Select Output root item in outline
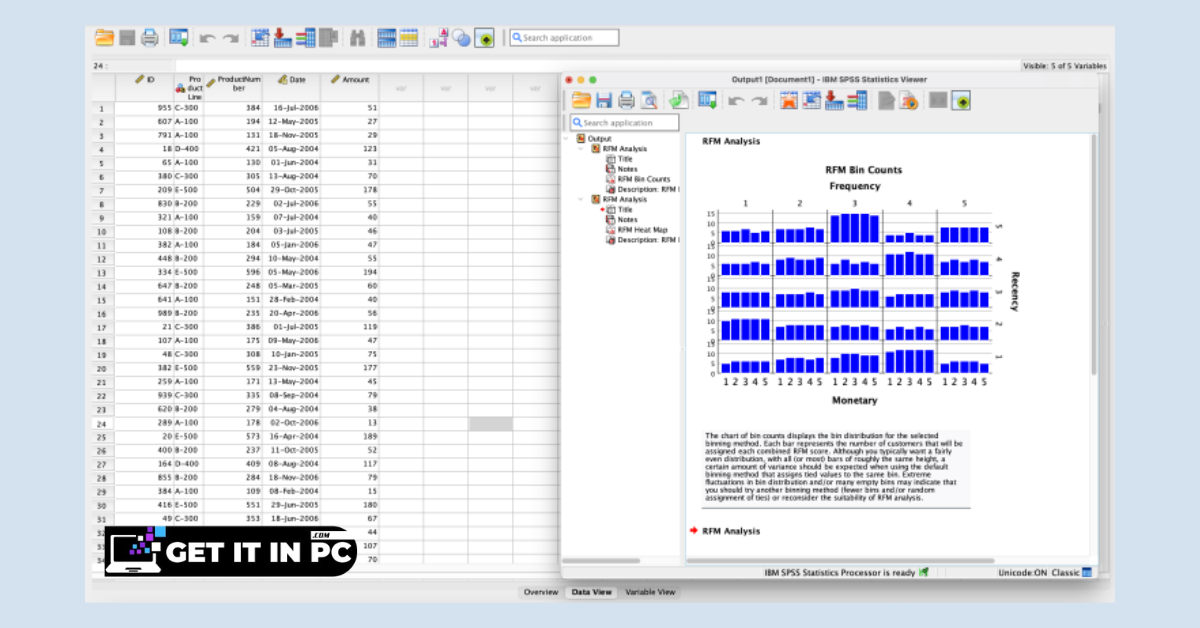Screen dimensions: 1200x628 click(x=600, y=139)
